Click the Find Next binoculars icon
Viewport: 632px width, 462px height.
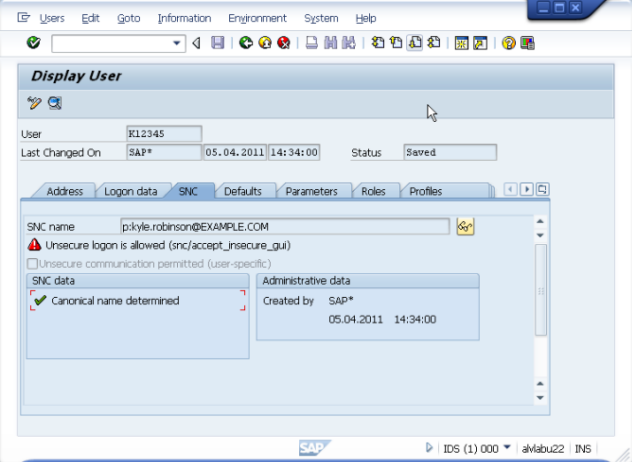(349, 43)
